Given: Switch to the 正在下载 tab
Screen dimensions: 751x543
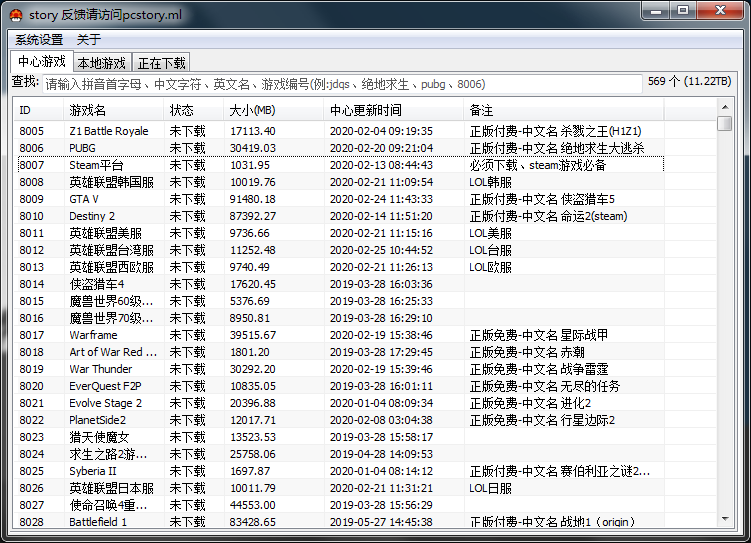Looking at the screenshot, I should click(x=161, y=63).
